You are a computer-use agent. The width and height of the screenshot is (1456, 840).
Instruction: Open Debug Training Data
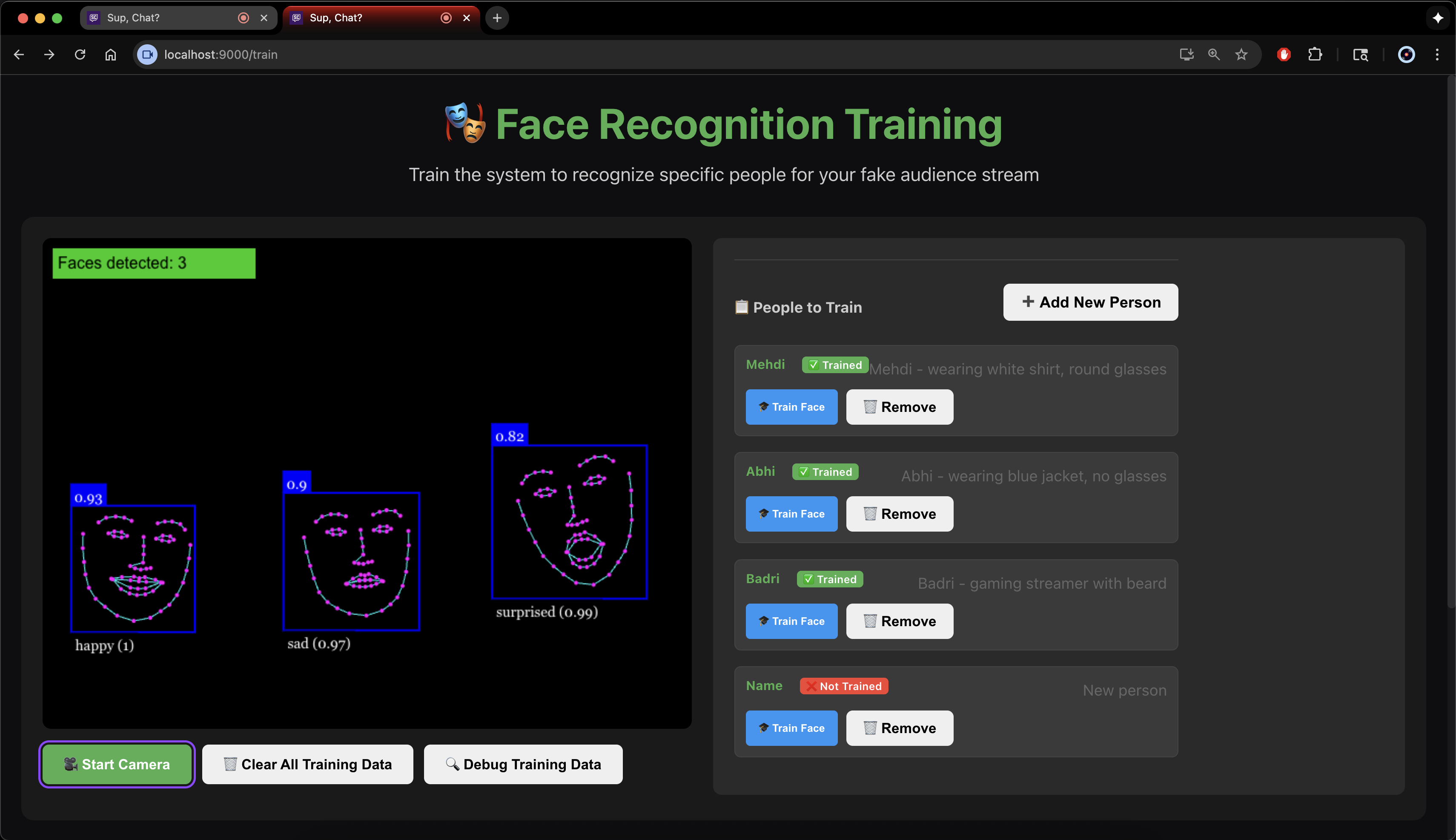[x=523, y=765]
